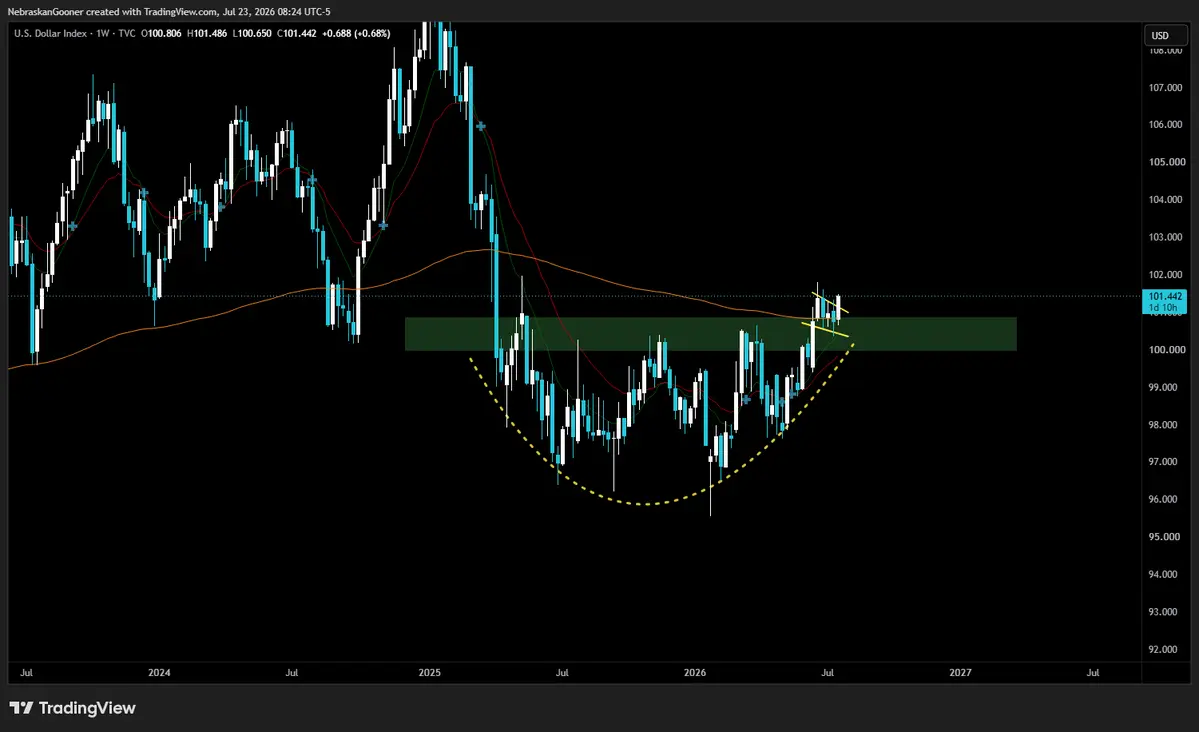The width and height of the screenshot is (1199, 732).
Task: Click the 103.000 price axis label
Action: [x=1165, y=237]
